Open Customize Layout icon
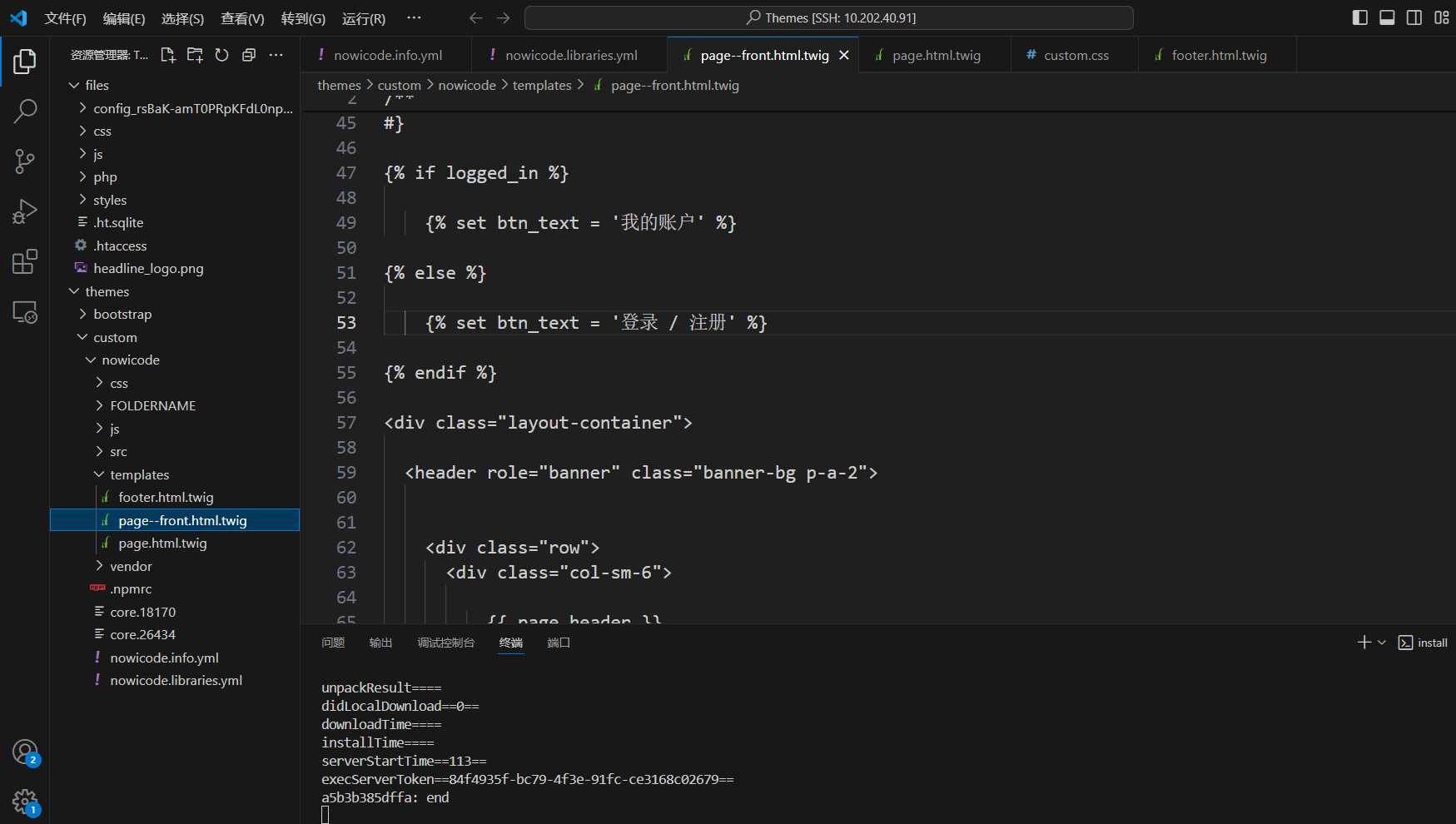The height and width of the screenshot is (824, 1456). pos(1442,17)
